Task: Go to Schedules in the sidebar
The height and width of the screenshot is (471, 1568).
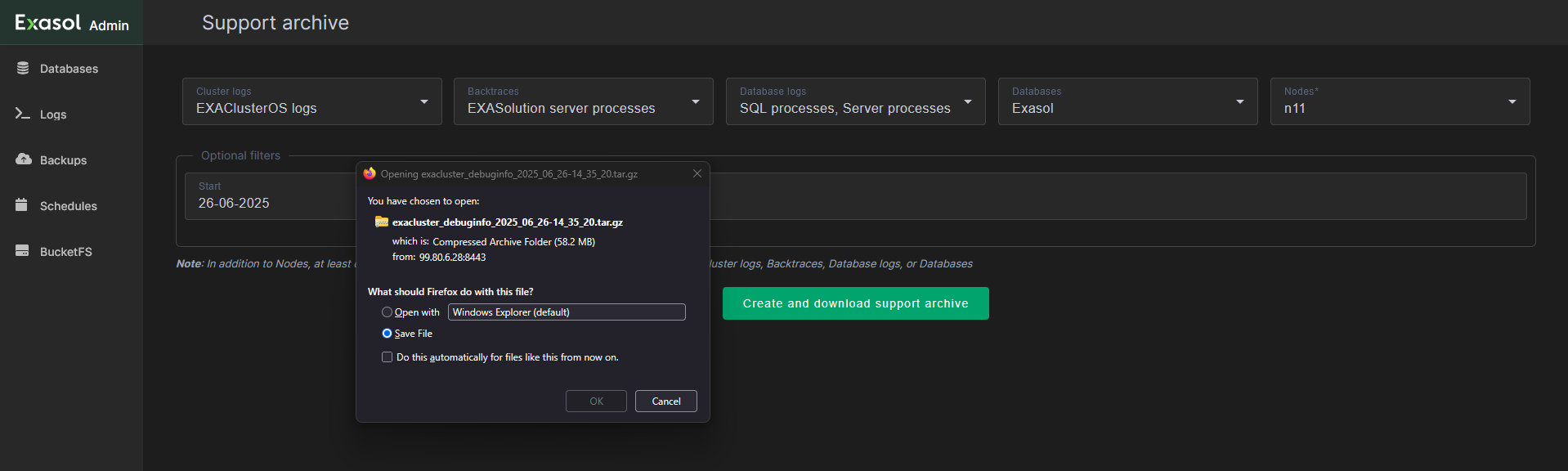Action: coord(71,206)
